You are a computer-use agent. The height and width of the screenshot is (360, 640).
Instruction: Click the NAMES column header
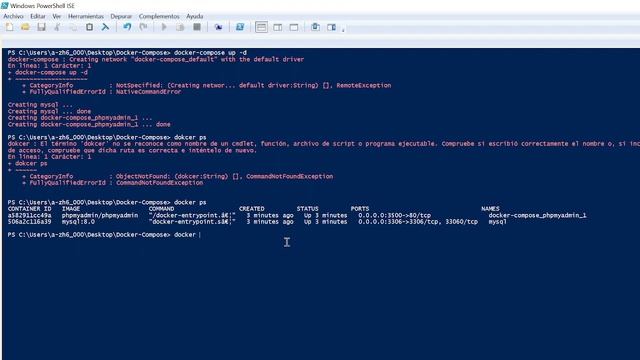[x=490, y=209]
